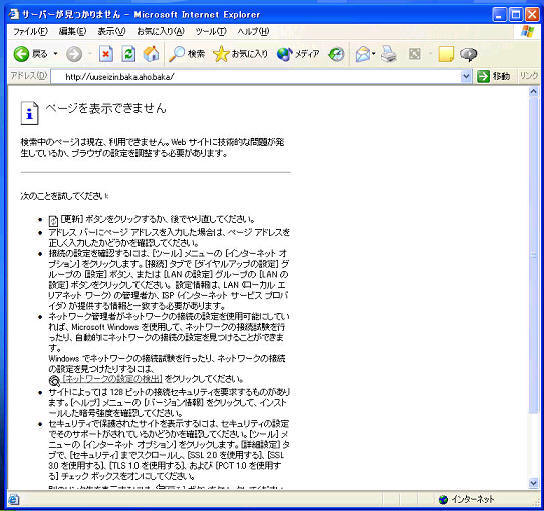Open the お気に入り(A) menu
The image size is (544, 511).
[x=161, y=32]
